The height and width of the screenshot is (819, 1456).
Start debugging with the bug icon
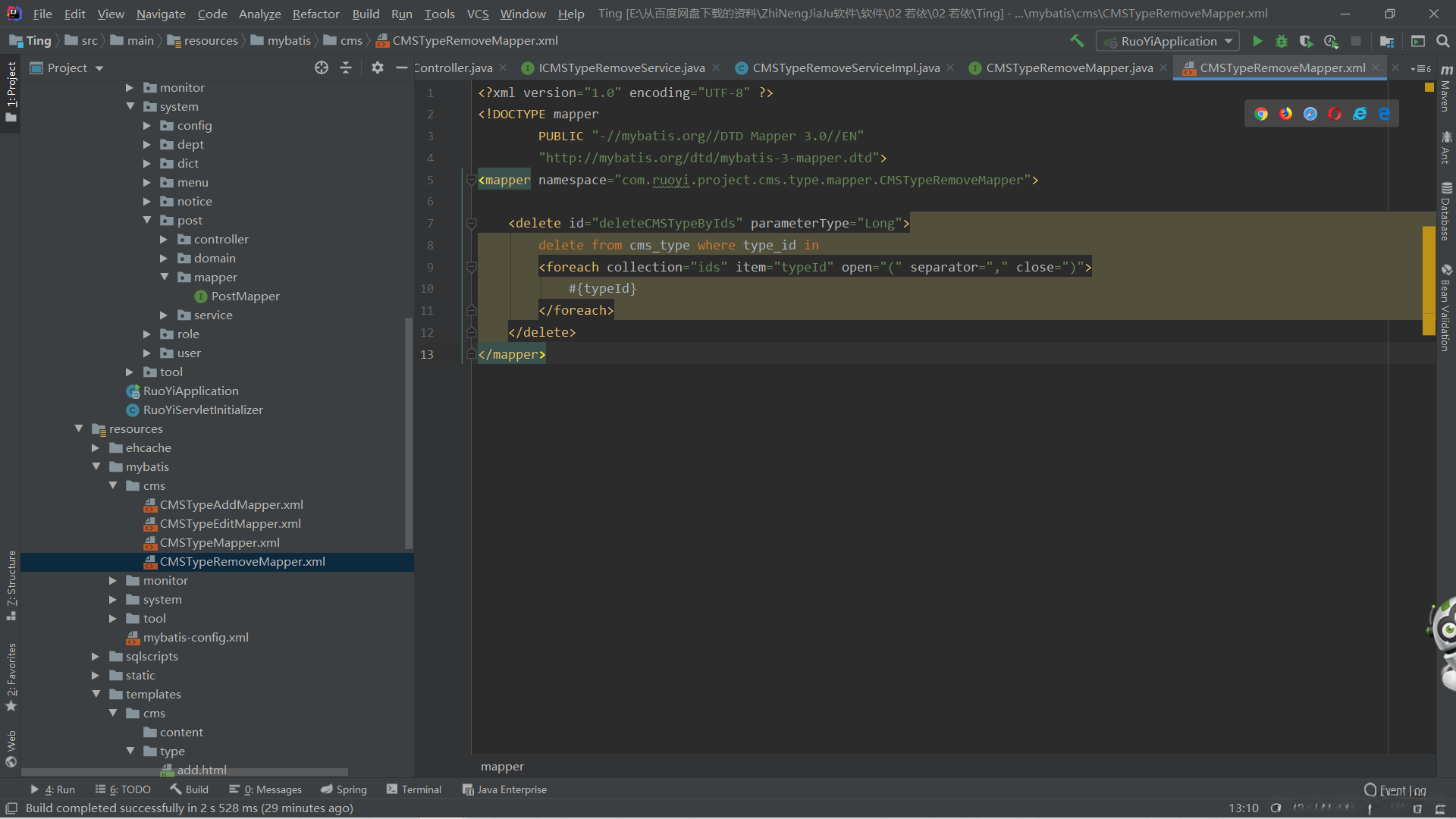tap(1282, 41)
